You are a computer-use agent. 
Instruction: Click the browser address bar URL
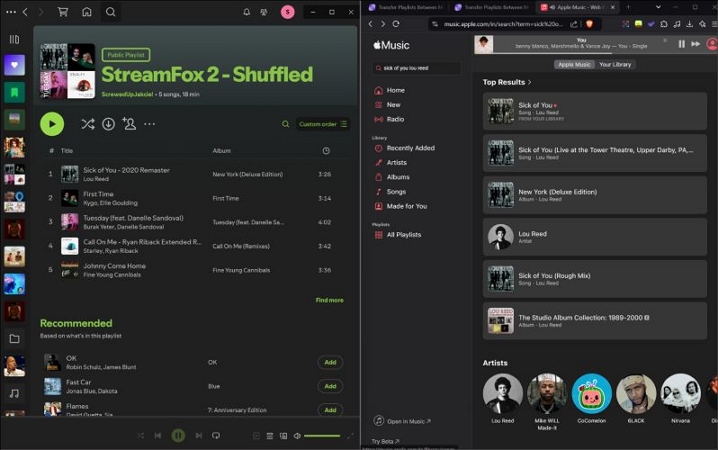point(502,24)
